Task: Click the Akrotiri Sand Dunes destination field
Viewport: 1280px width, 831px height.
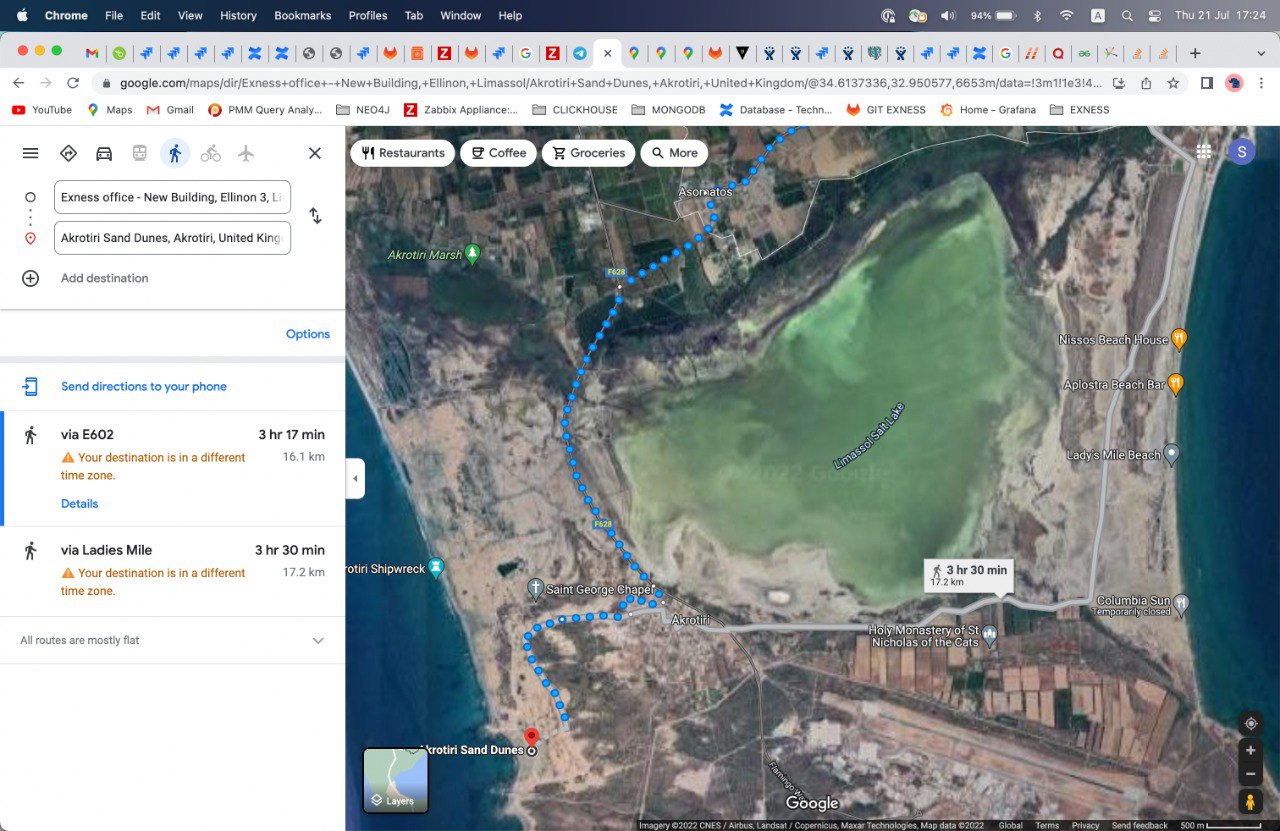Action: [x=172, y=238]
